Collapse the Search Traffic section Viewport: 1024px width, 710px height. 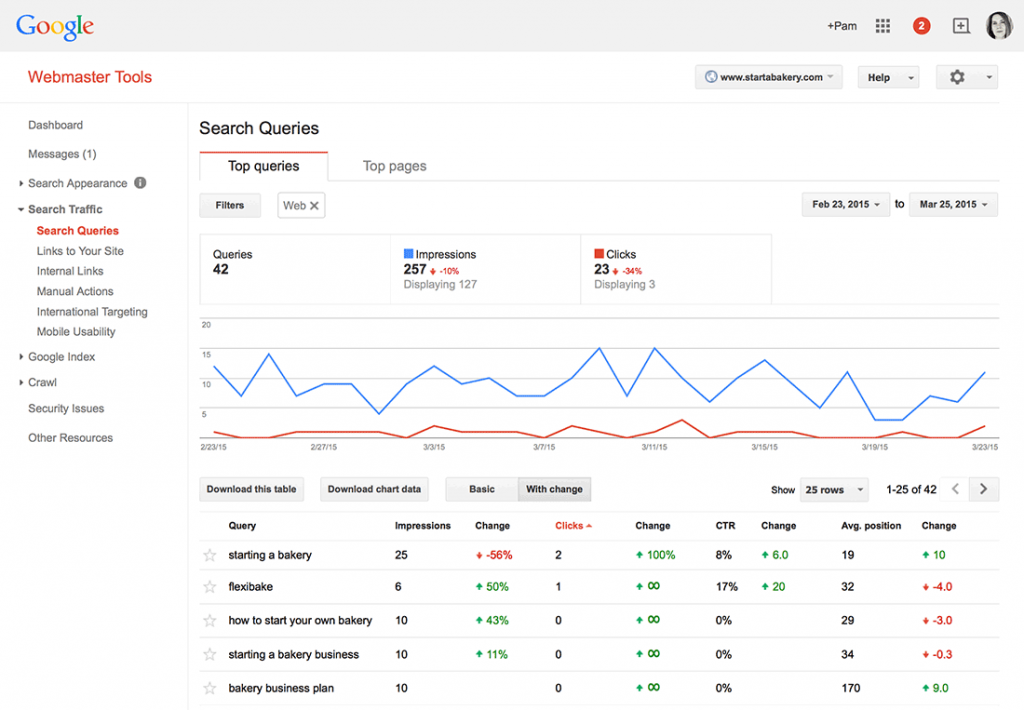(x=21, y=210)
